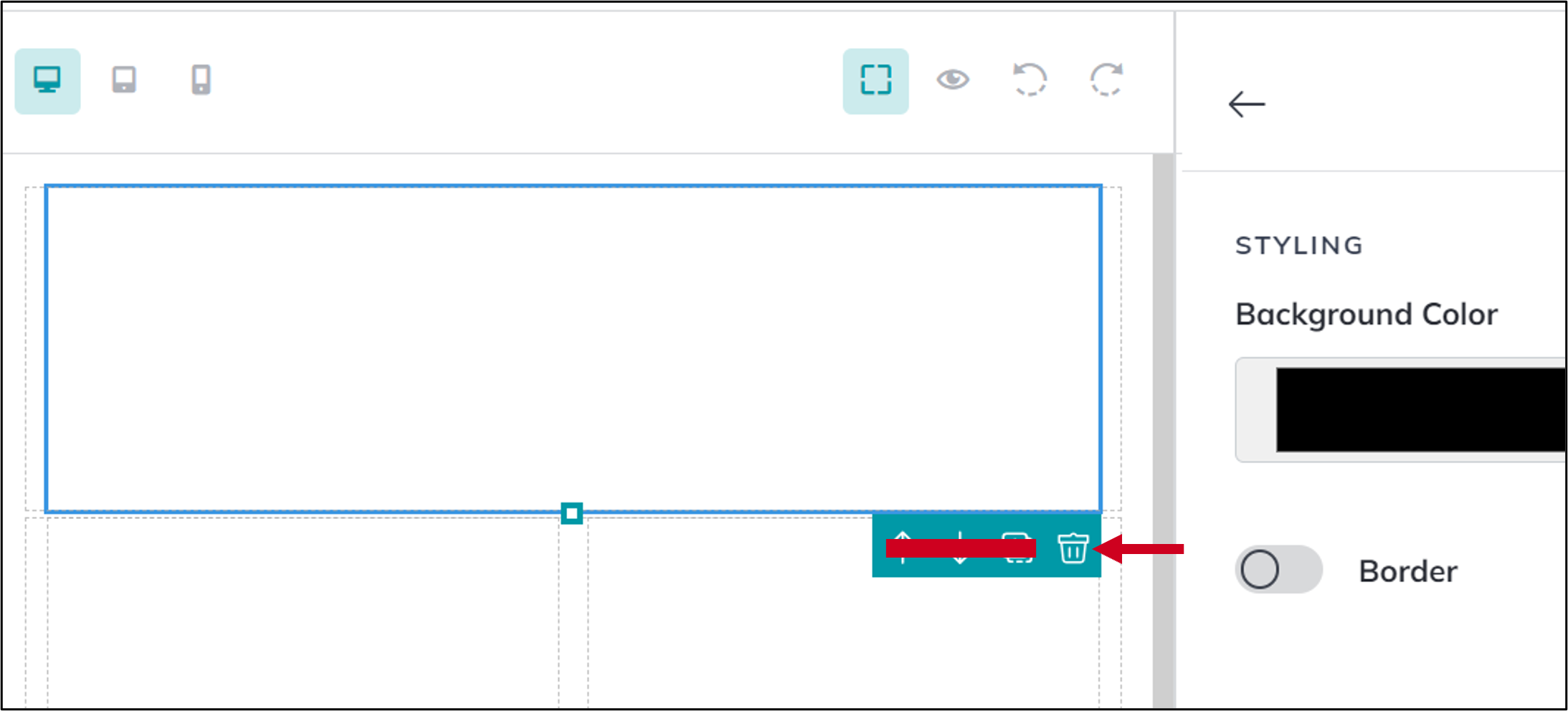
Task: Select the Background Color label
Action: [x=1365, y=314]
